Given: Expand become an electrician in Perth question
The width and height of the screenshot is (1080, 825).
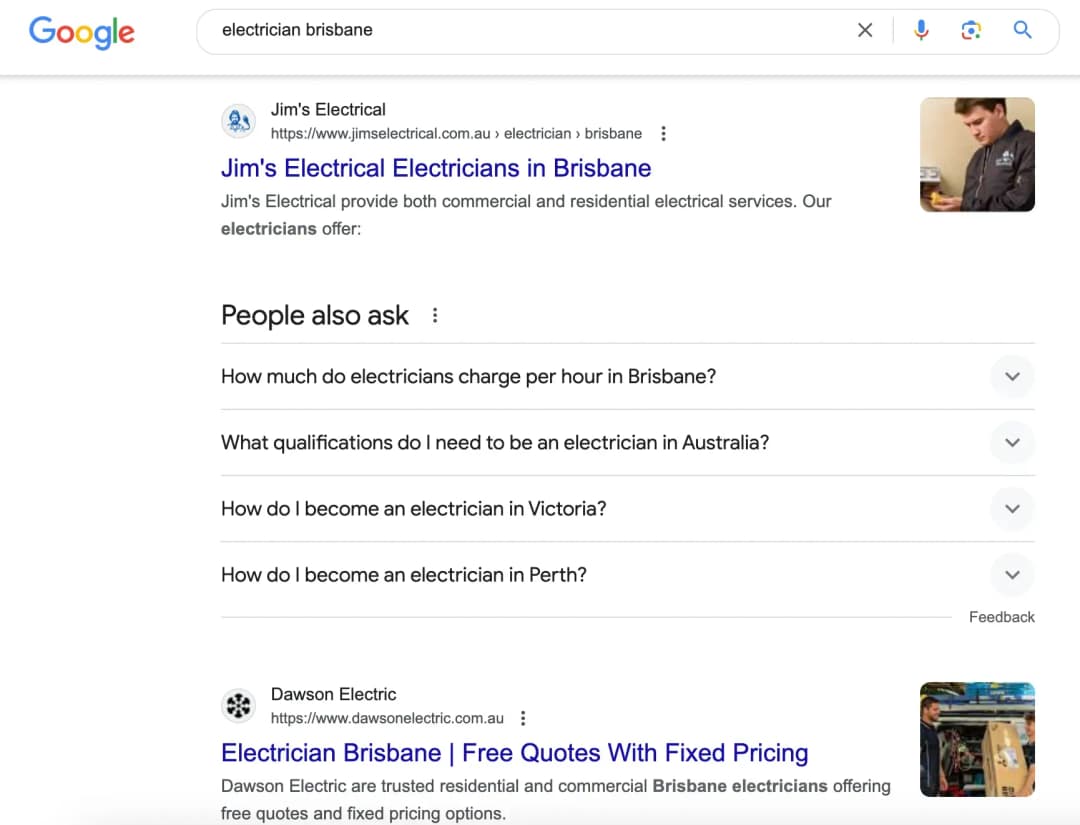Looking at the screenshot, I should (x=627, y=575).
